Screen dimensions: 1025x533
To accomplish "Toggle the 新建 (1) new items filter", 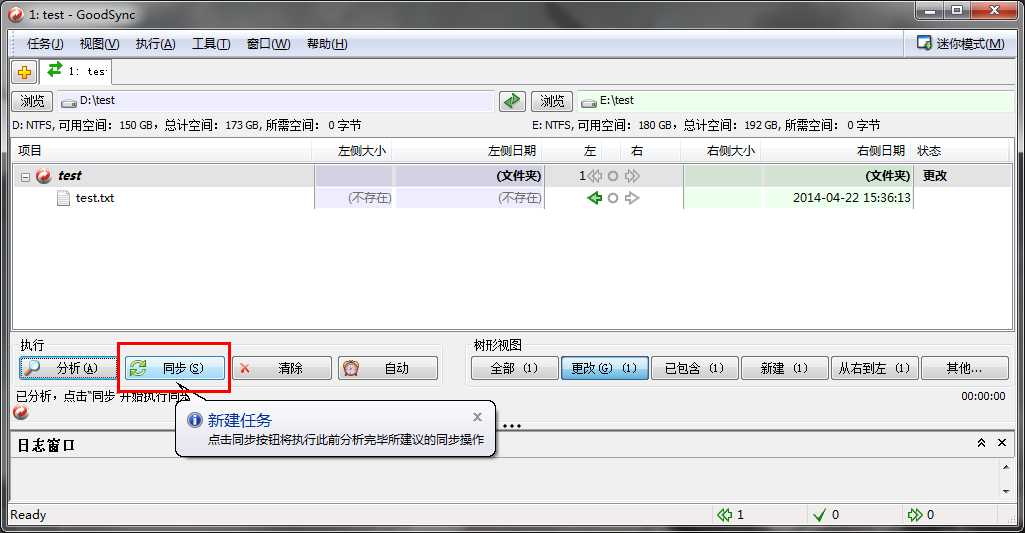I will click(784, 368).
